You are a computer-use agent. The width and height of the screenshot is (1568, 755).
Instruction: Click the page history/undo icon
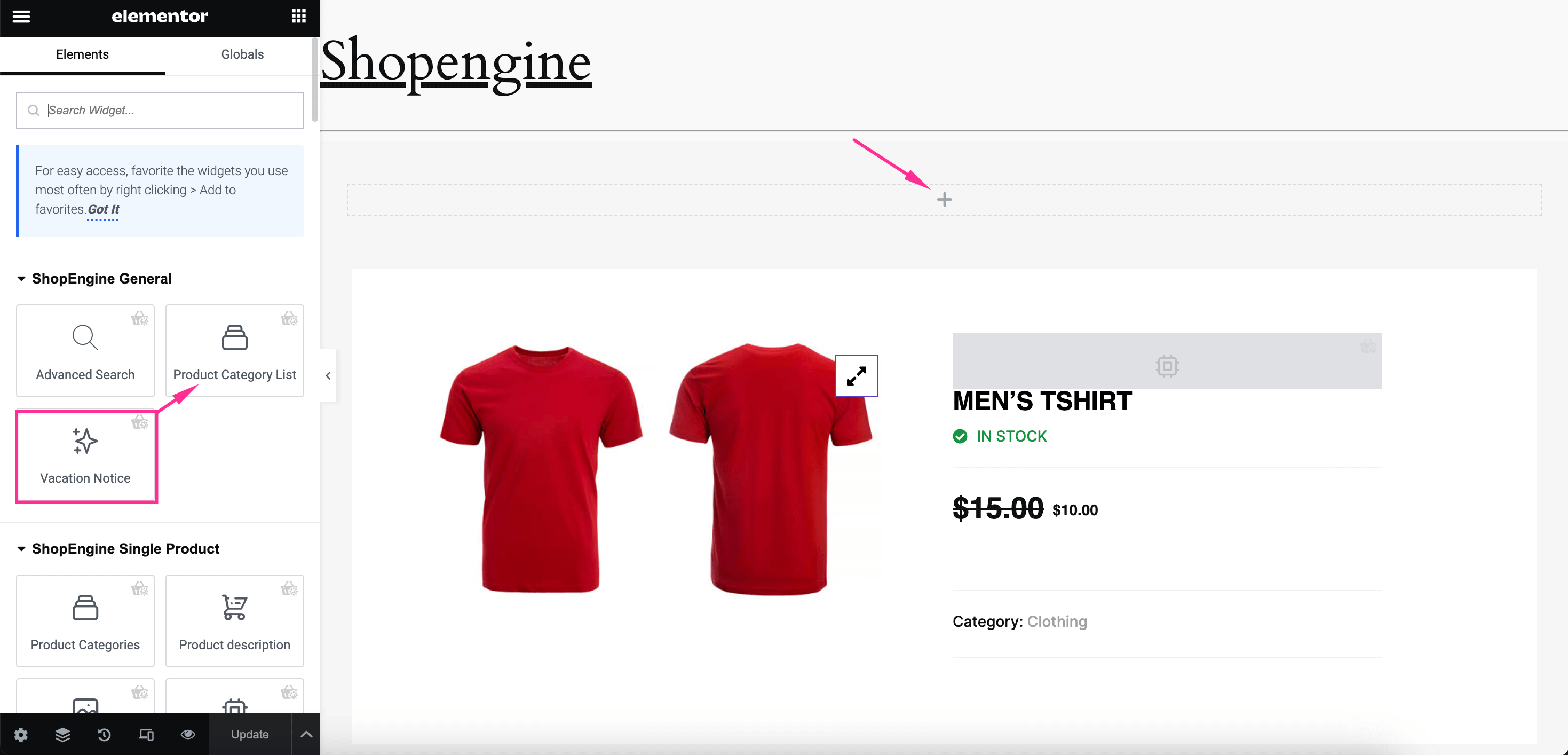click(x=104, y=734)
